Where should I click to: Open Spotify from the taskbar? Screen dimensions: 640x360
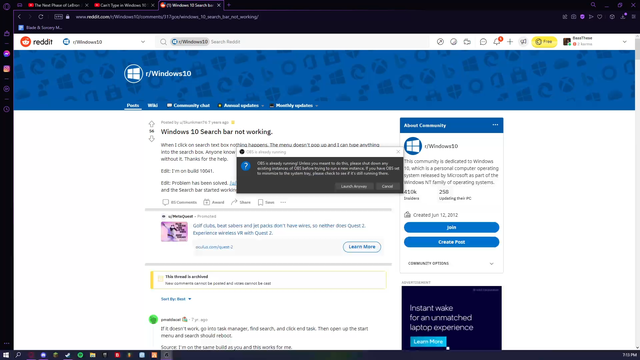[x=80, y=355]
